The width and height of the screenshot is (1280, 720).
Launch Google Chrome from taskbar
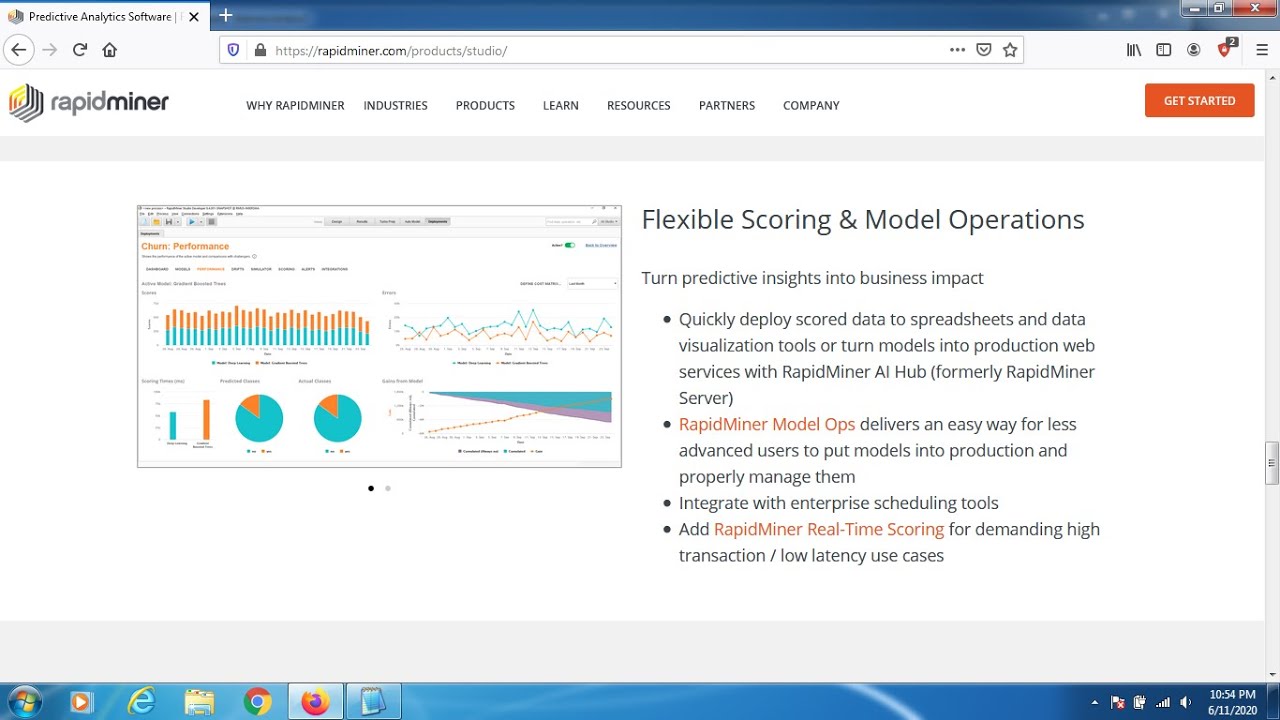pyautogui.click(x=257, y=702)
